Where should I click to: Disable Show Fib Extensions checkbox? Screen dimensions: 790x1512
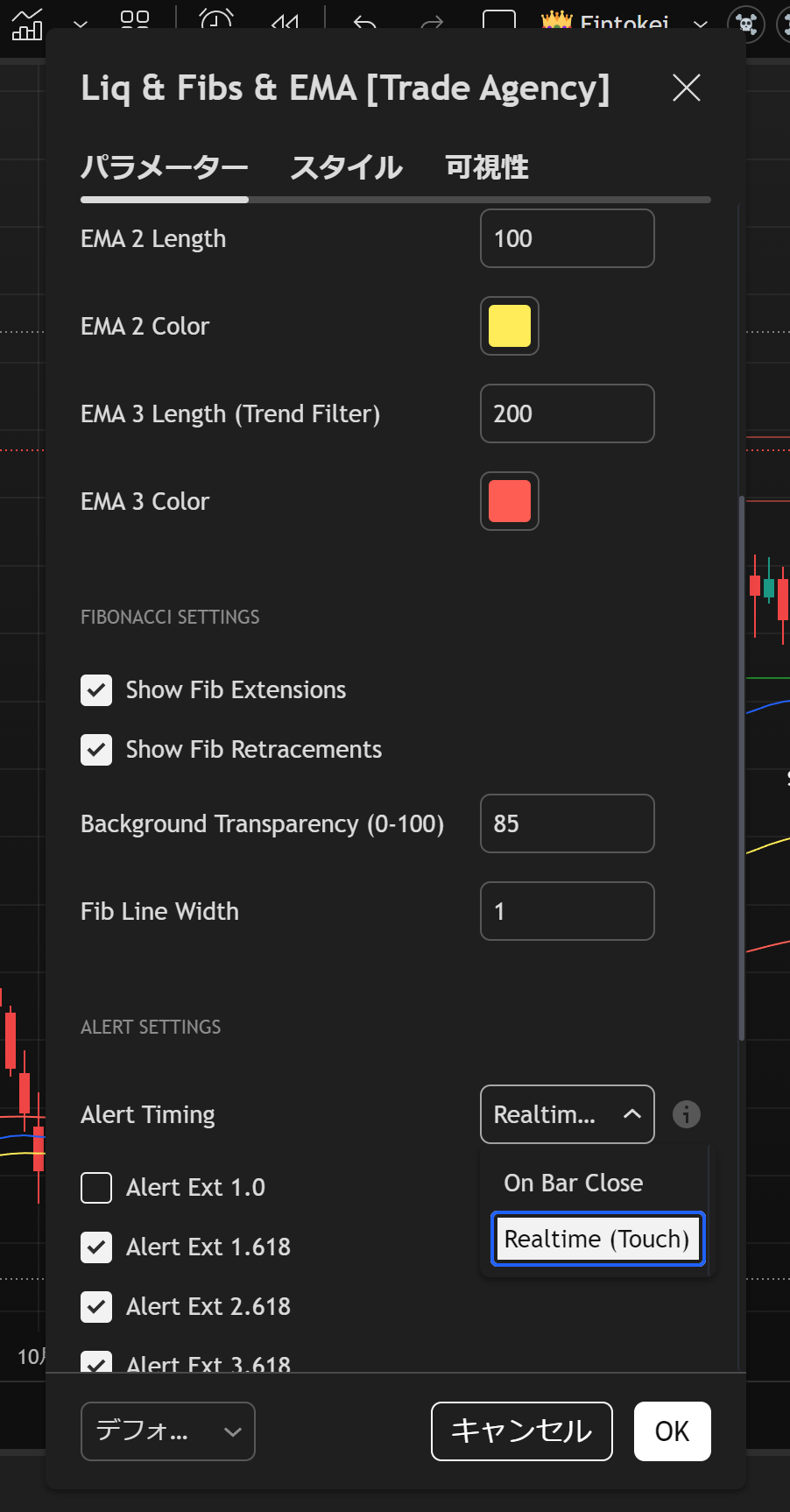pos(96,690)
